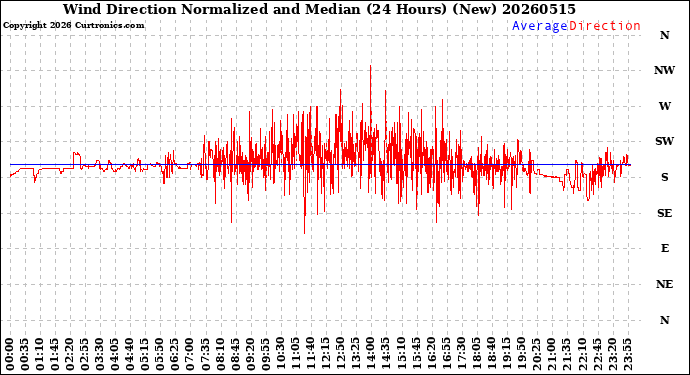Click the red Direction legend label
This screenshot has height=375, width=690.
605,26
